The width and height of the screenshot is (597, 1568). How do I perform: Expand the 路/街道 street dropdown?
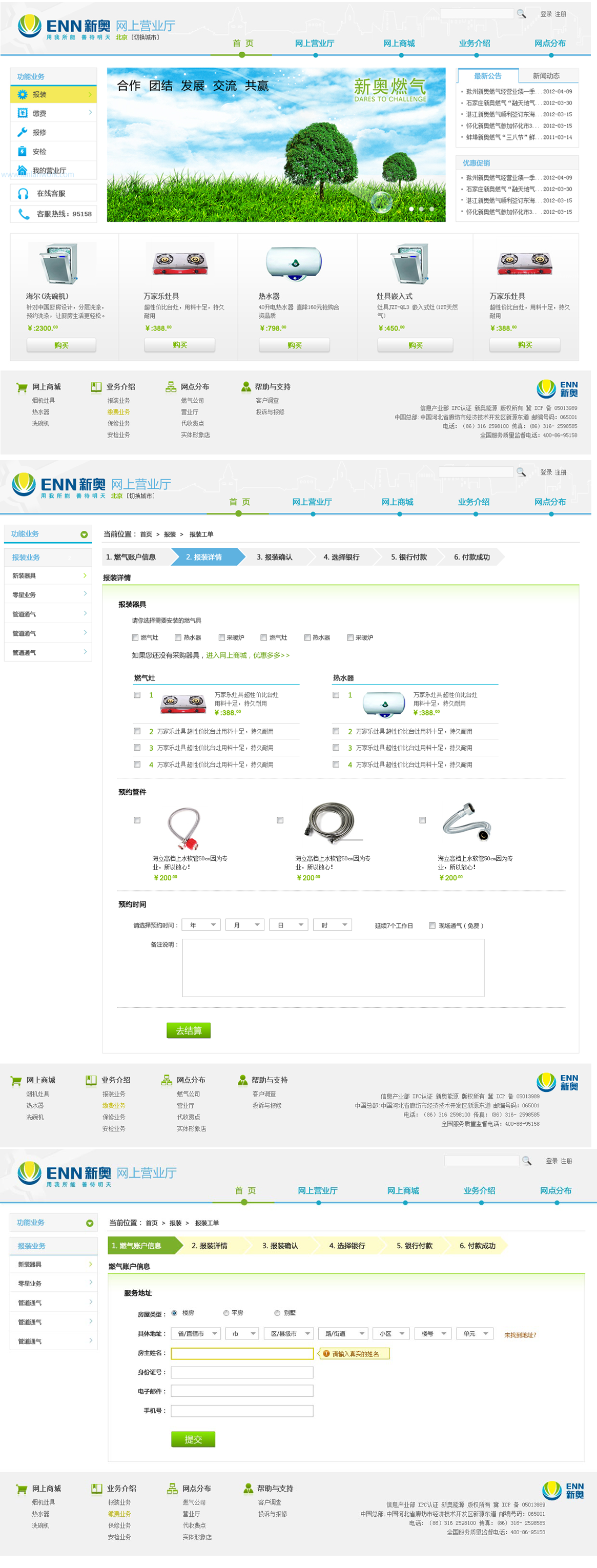[x=344, y=1334]
